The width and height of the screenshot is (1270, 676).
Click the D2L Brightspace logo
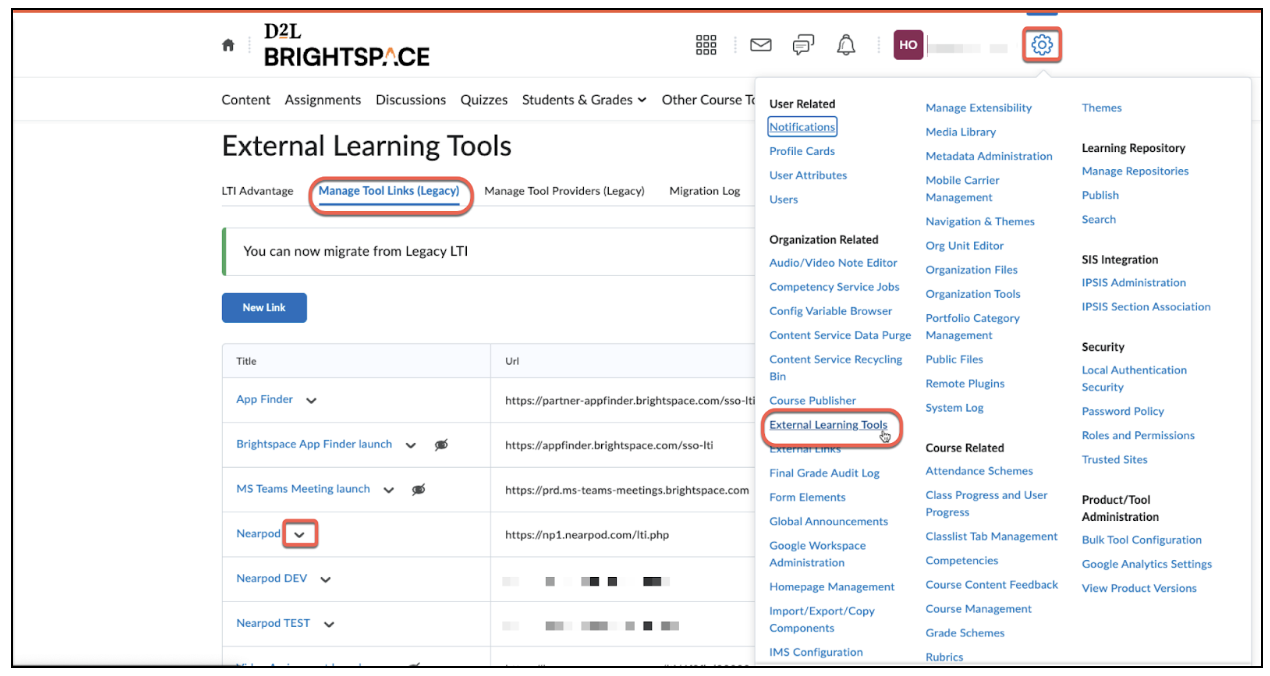(346, 45)
